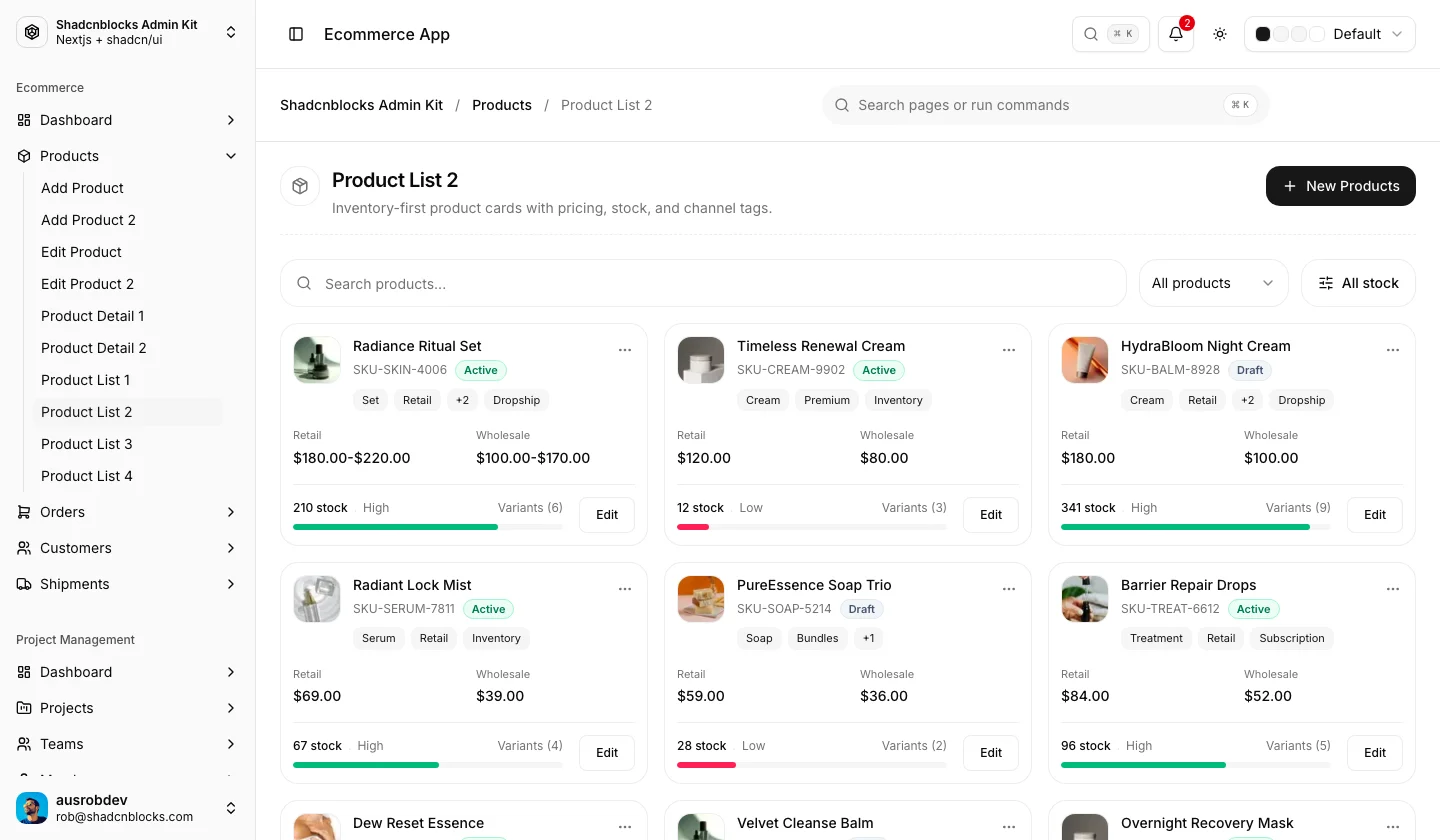The image size is (1440, 840).
Task: Open the All products filter dropdown
Action: click(x=1214, y=283)
